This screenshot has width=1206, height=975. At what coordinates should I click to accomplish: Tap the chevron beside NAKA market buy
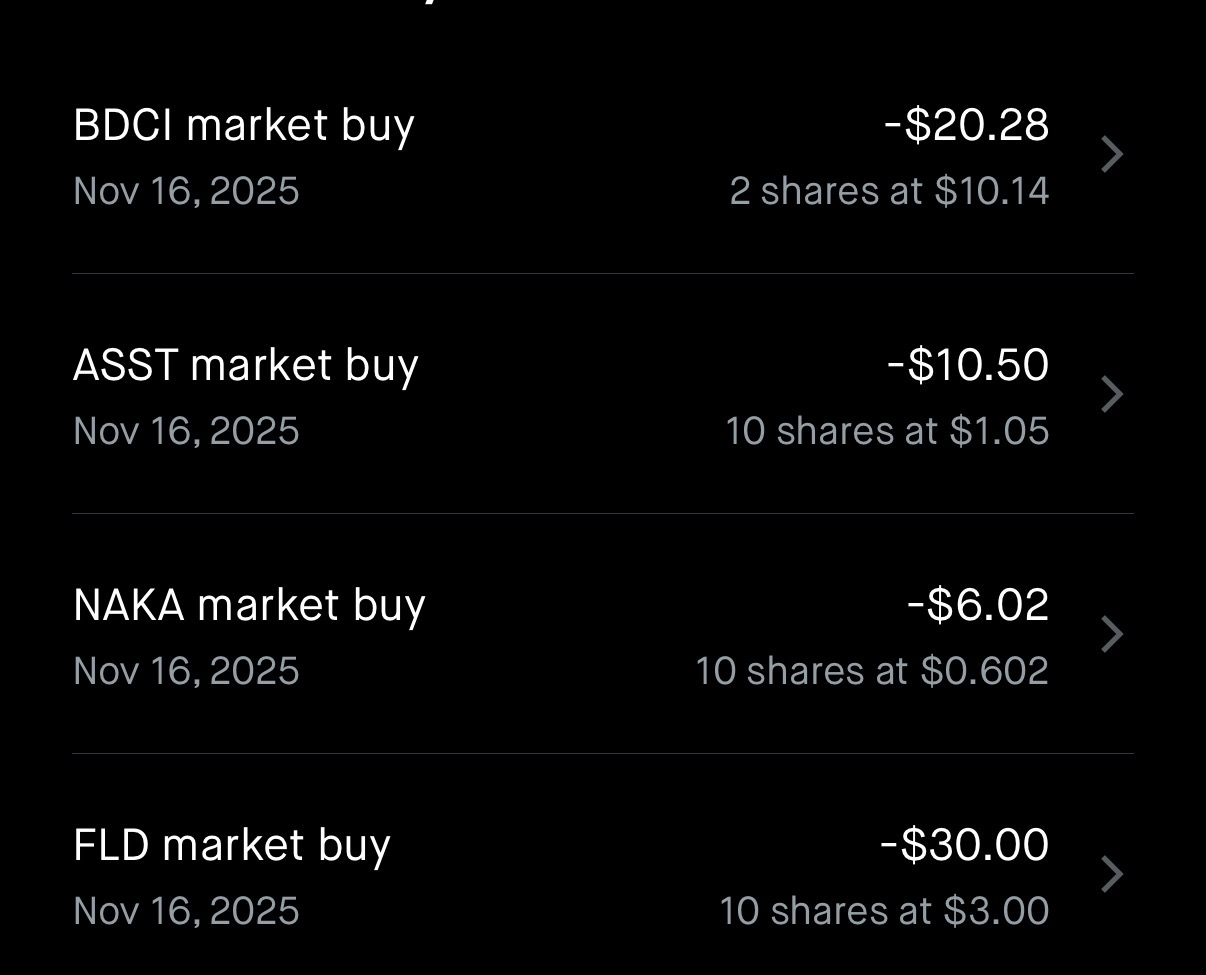(x=1112, y=635)
